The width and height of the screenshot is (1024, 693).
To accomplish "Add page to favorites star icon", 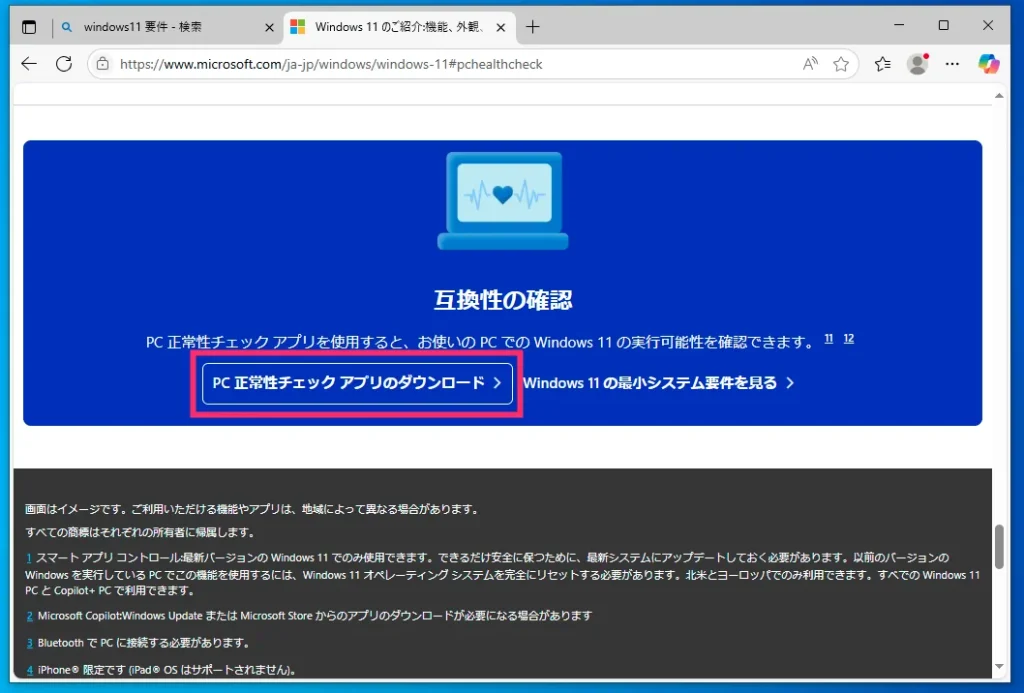I will (841, 64).
